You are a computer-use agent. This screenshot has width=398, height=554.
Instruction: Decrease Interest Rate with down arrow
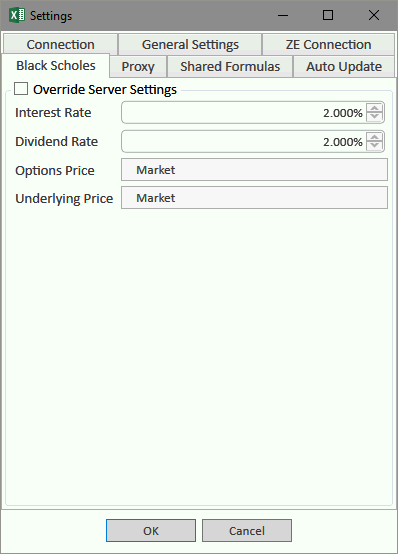pos(374,117)
